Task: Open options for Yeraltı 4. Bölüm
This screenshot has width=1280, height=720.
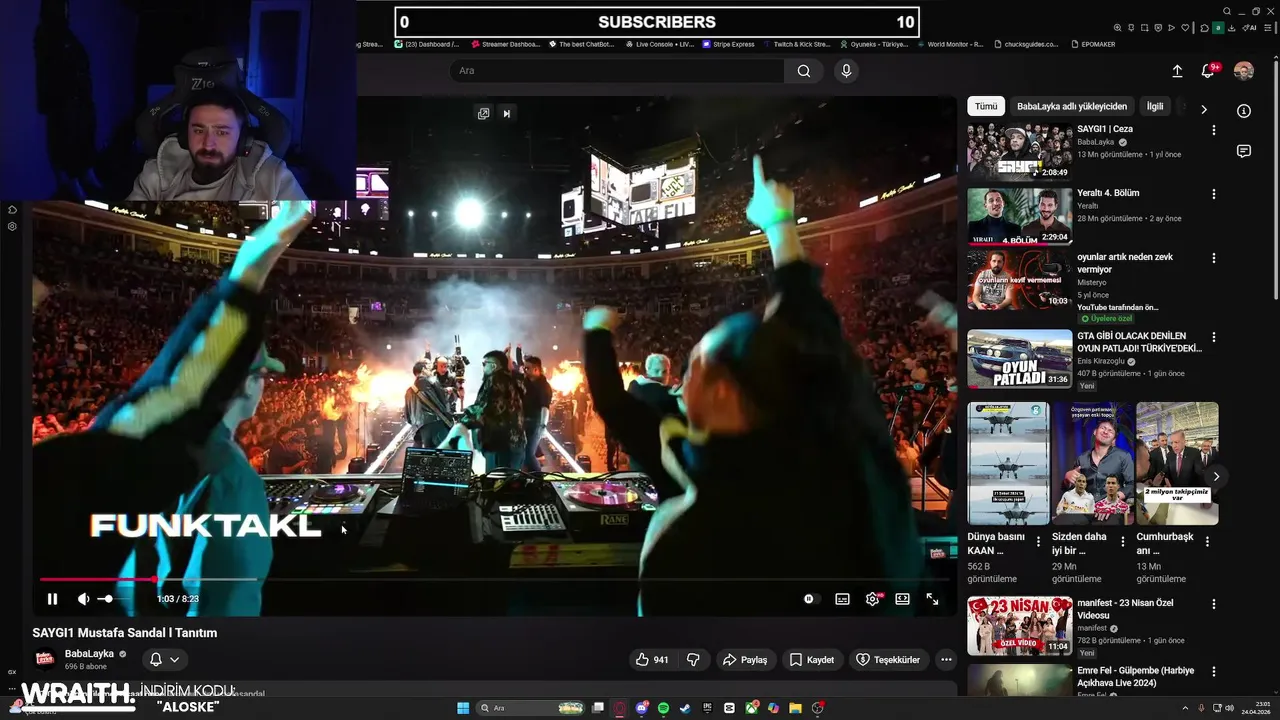Action: click(1214, 194)
